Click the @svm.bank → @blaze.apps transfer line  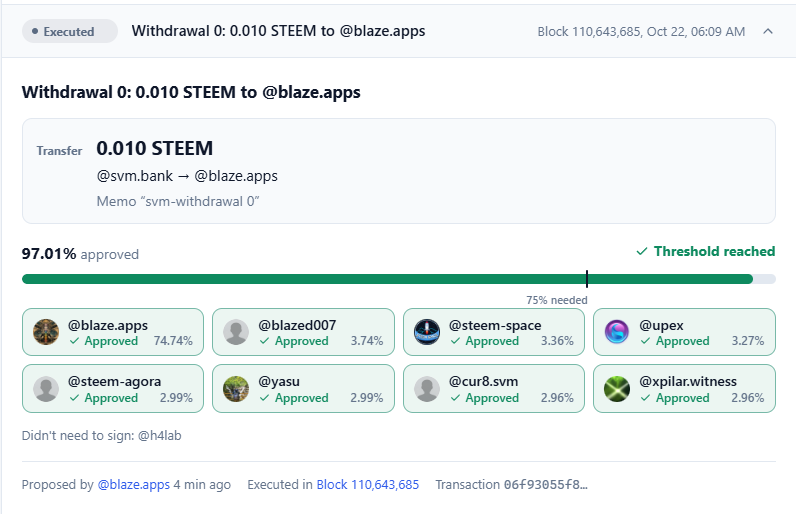(x=187, y=176)
